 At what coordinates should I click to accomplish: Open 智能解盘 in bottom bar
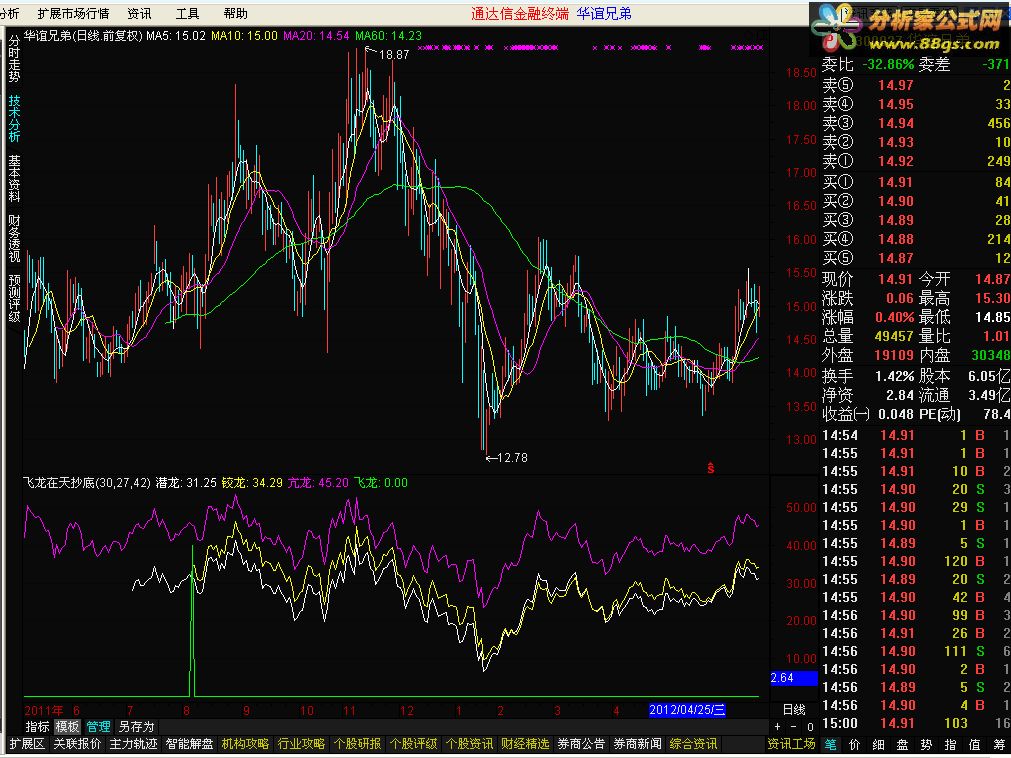click(189, 744)
